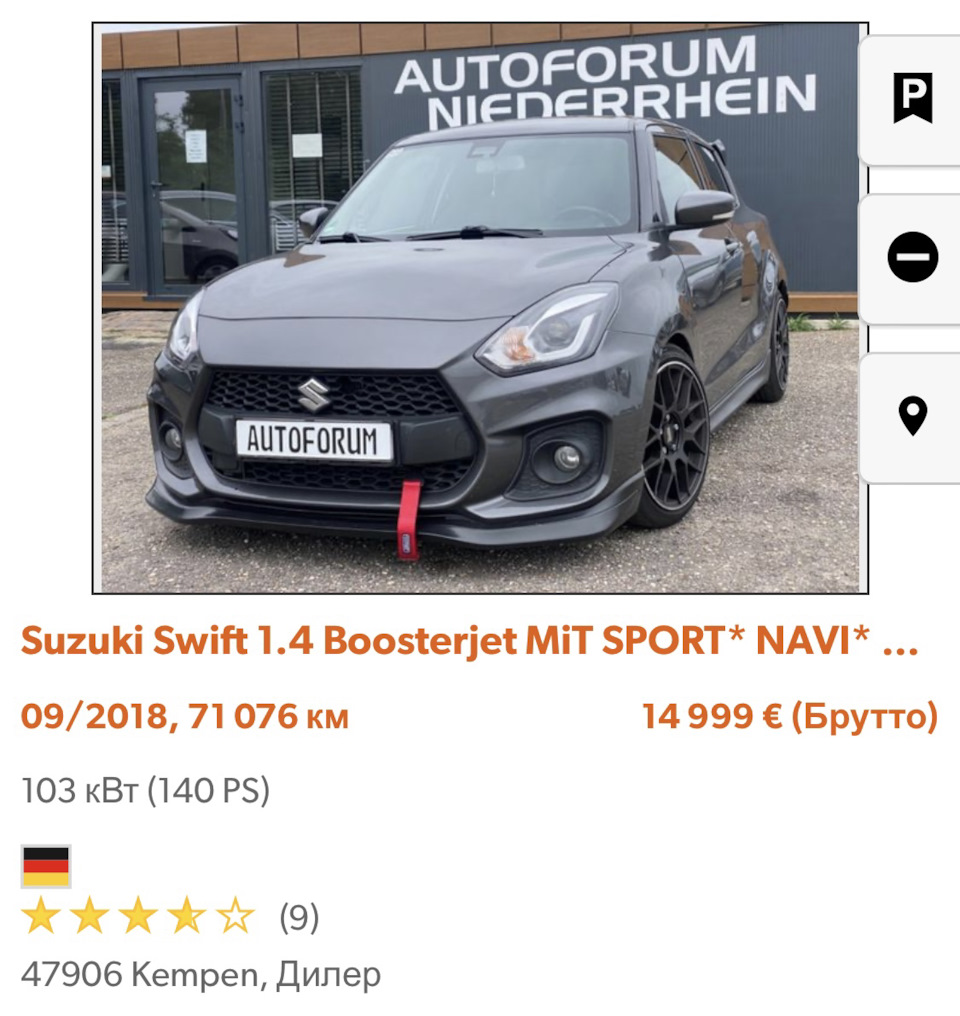Viewport: 960px width, 1016px height.
Task: Click the second rating star
Action: click(x=89, y=916)
